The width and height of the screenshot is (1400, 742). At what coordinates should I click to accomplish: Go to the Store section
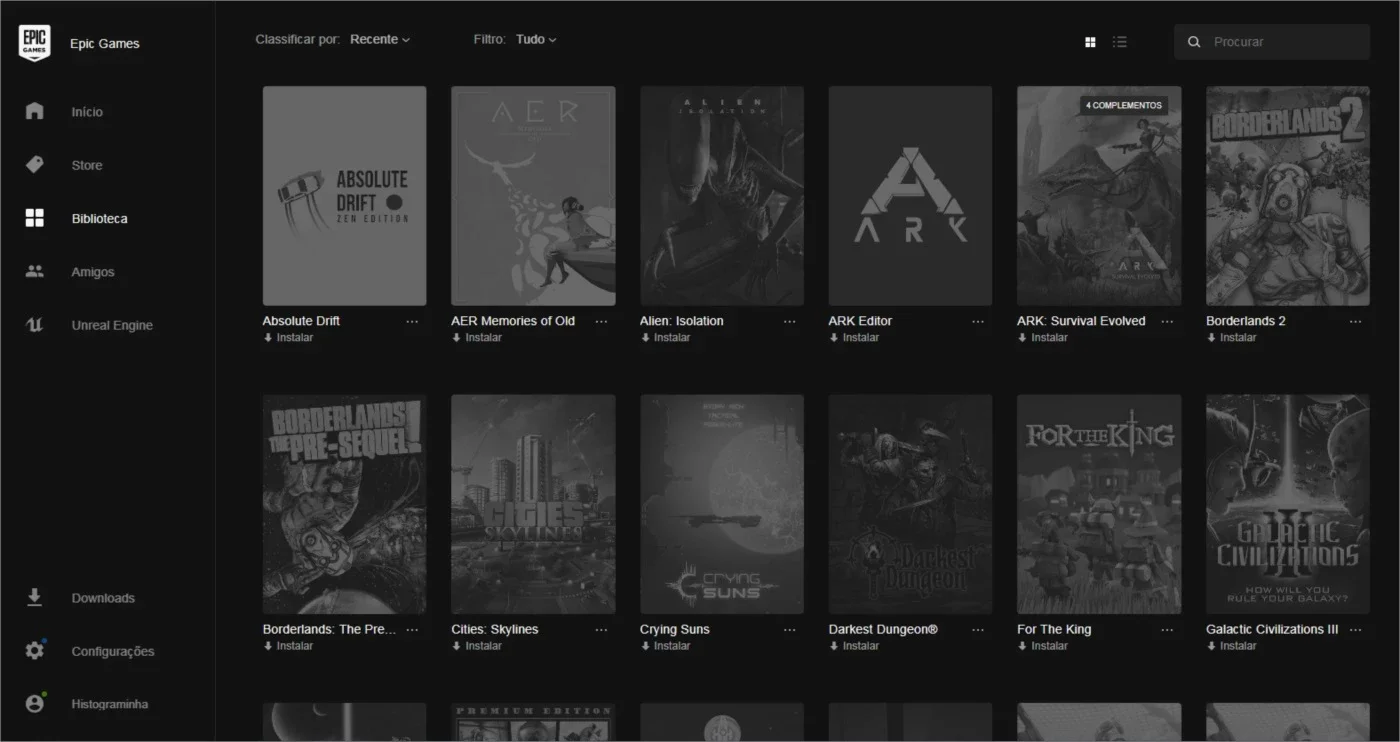click(x=87, y=165)
